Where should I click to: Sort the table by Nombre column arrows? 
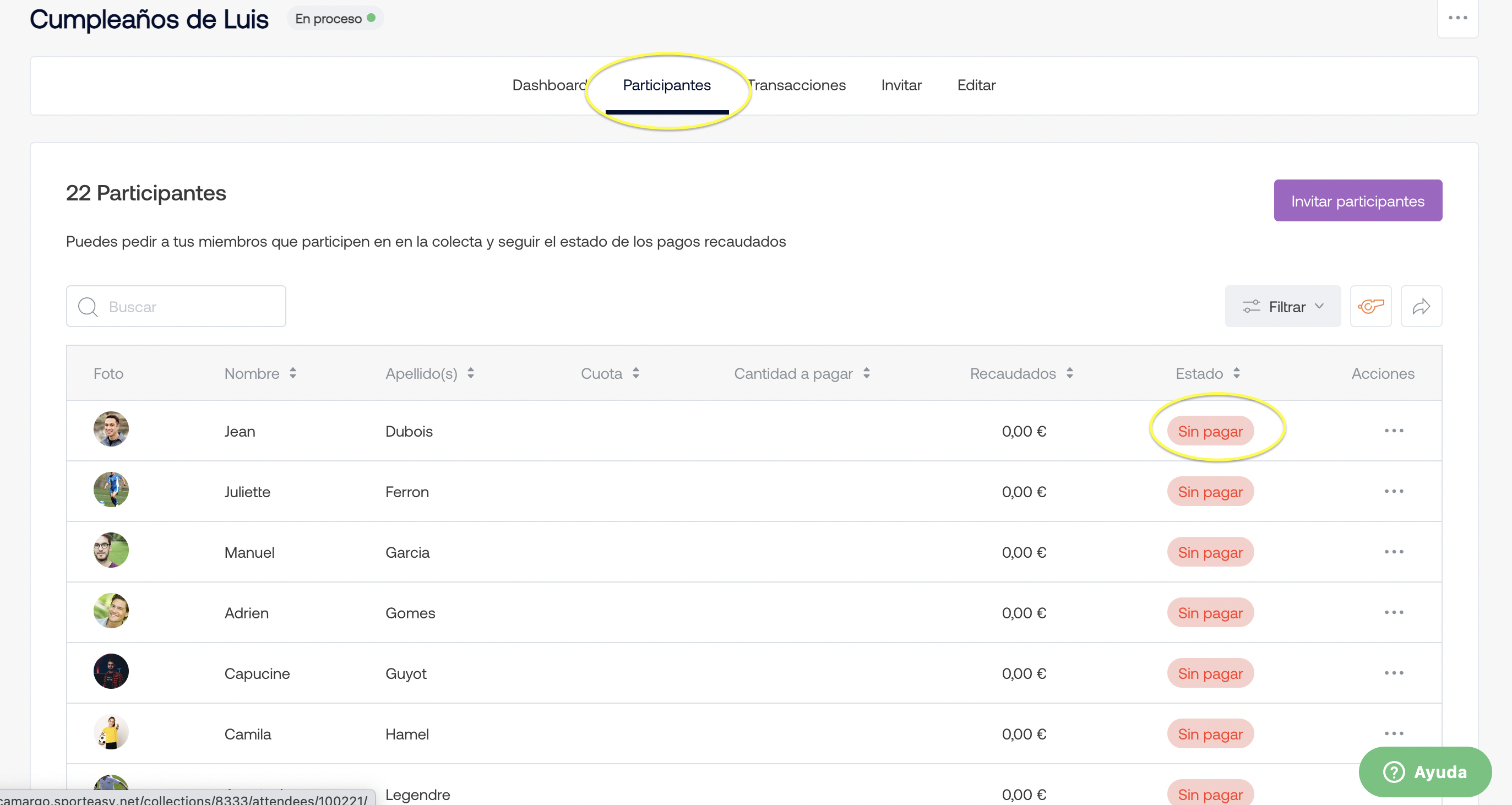click(x=293, y=373)
